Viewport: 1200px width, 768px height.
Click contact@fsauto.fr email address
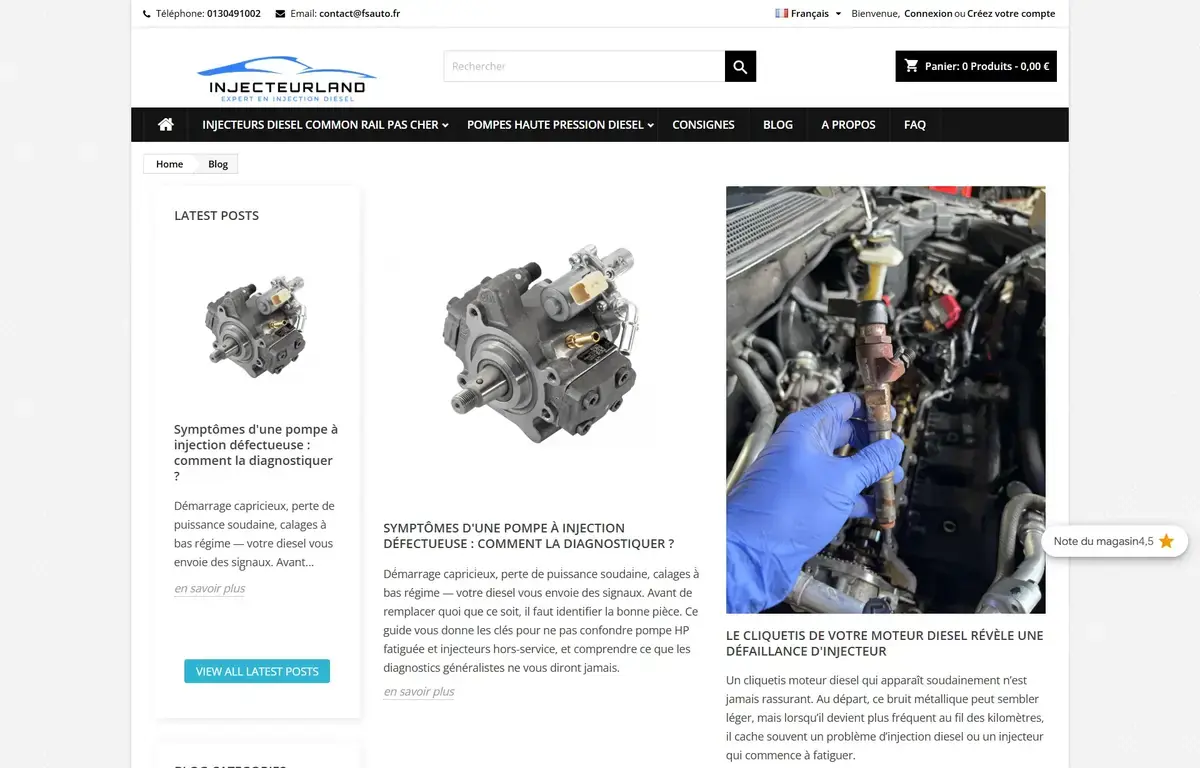(x=360, y=14)
